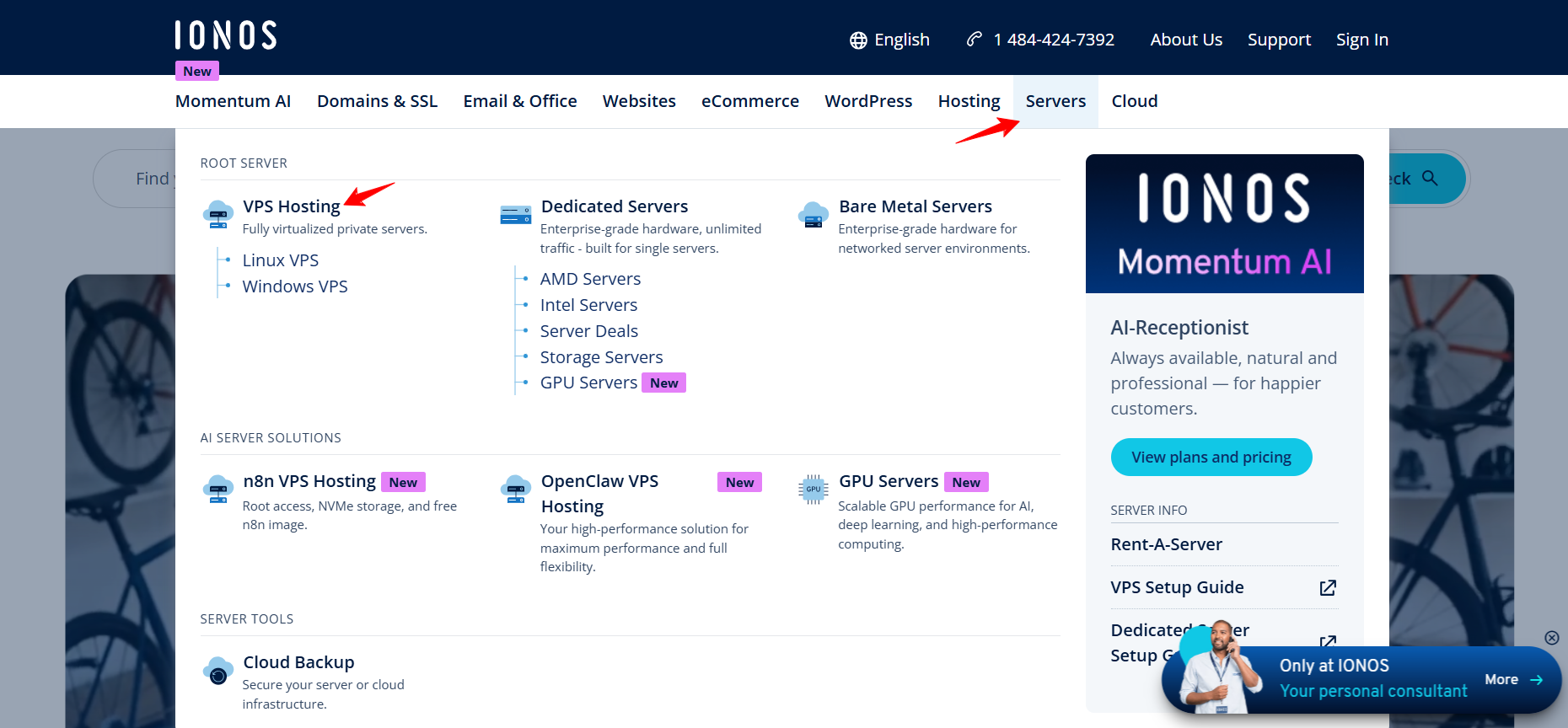The height and width of the screenshot is (728, 1568).
Task: Click the phone handset icon
Action: (x=975, y=39)
